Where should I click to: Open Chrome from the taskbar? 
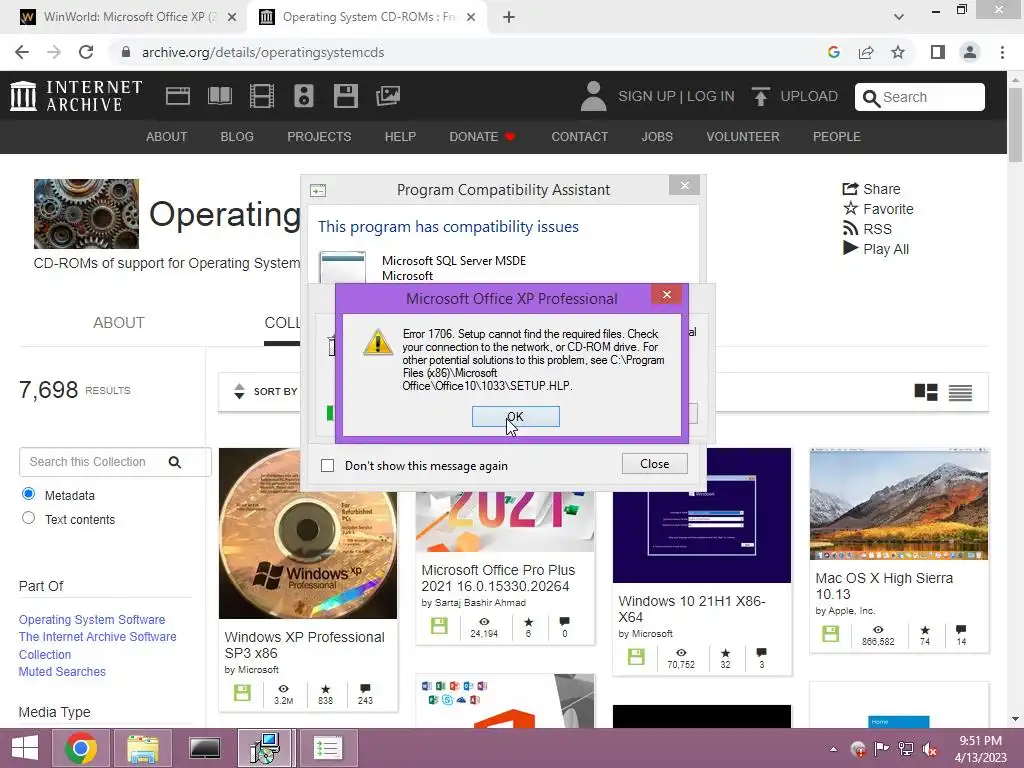pos(81,748)
